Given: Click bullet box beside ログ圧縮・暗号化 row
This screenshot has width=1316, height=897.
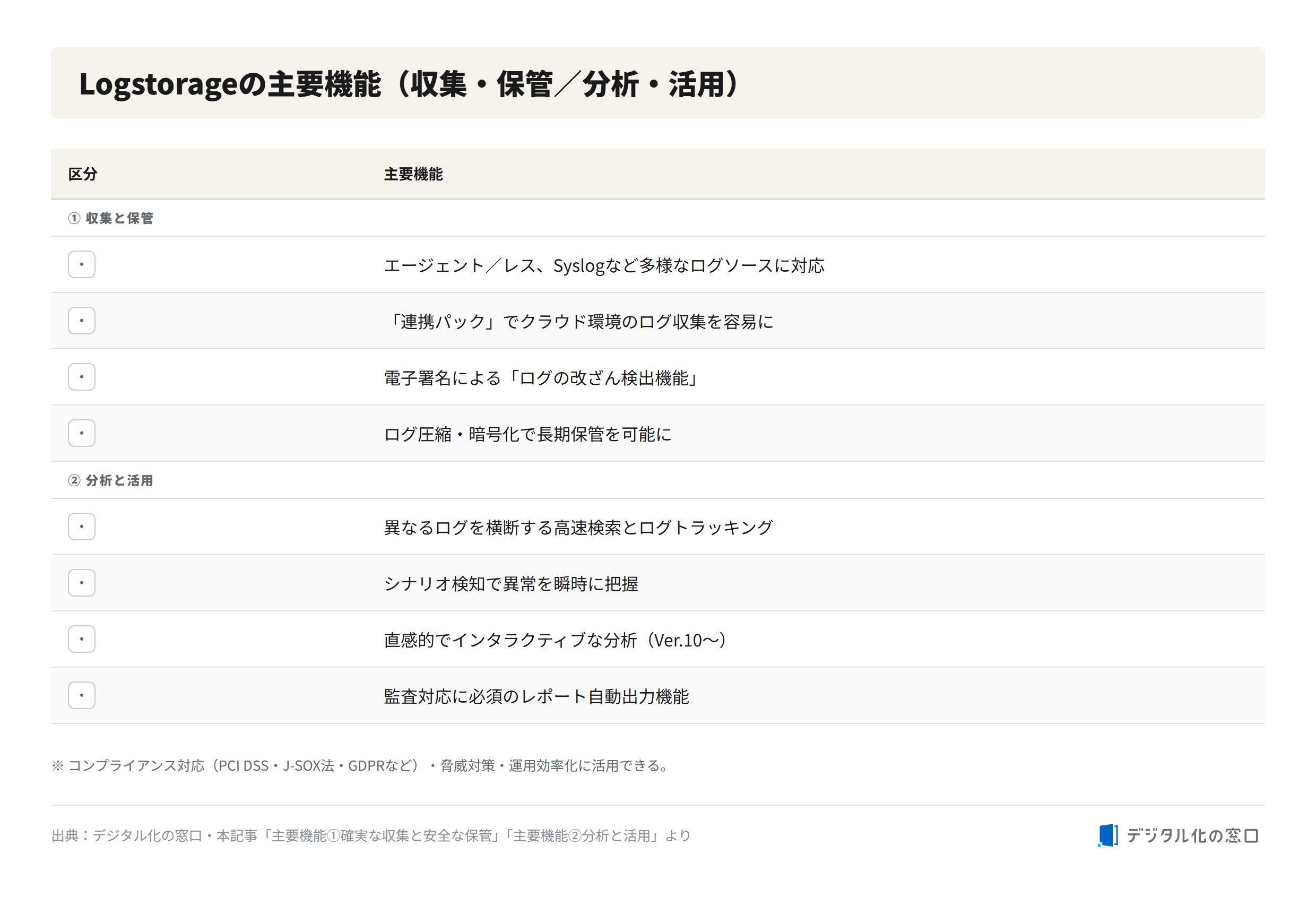Looking at the screenshot, I should [82, 433].
